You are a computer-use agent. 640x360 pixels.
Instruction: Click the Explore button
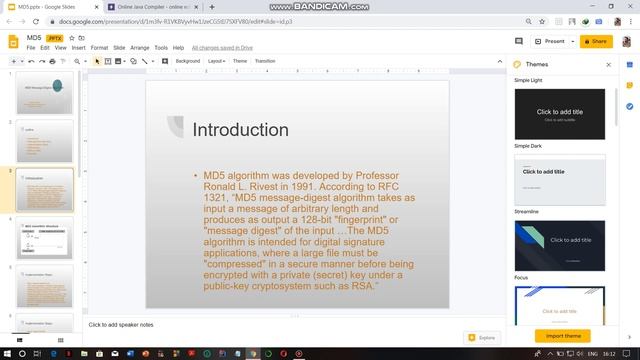click(x=482, y=338)
